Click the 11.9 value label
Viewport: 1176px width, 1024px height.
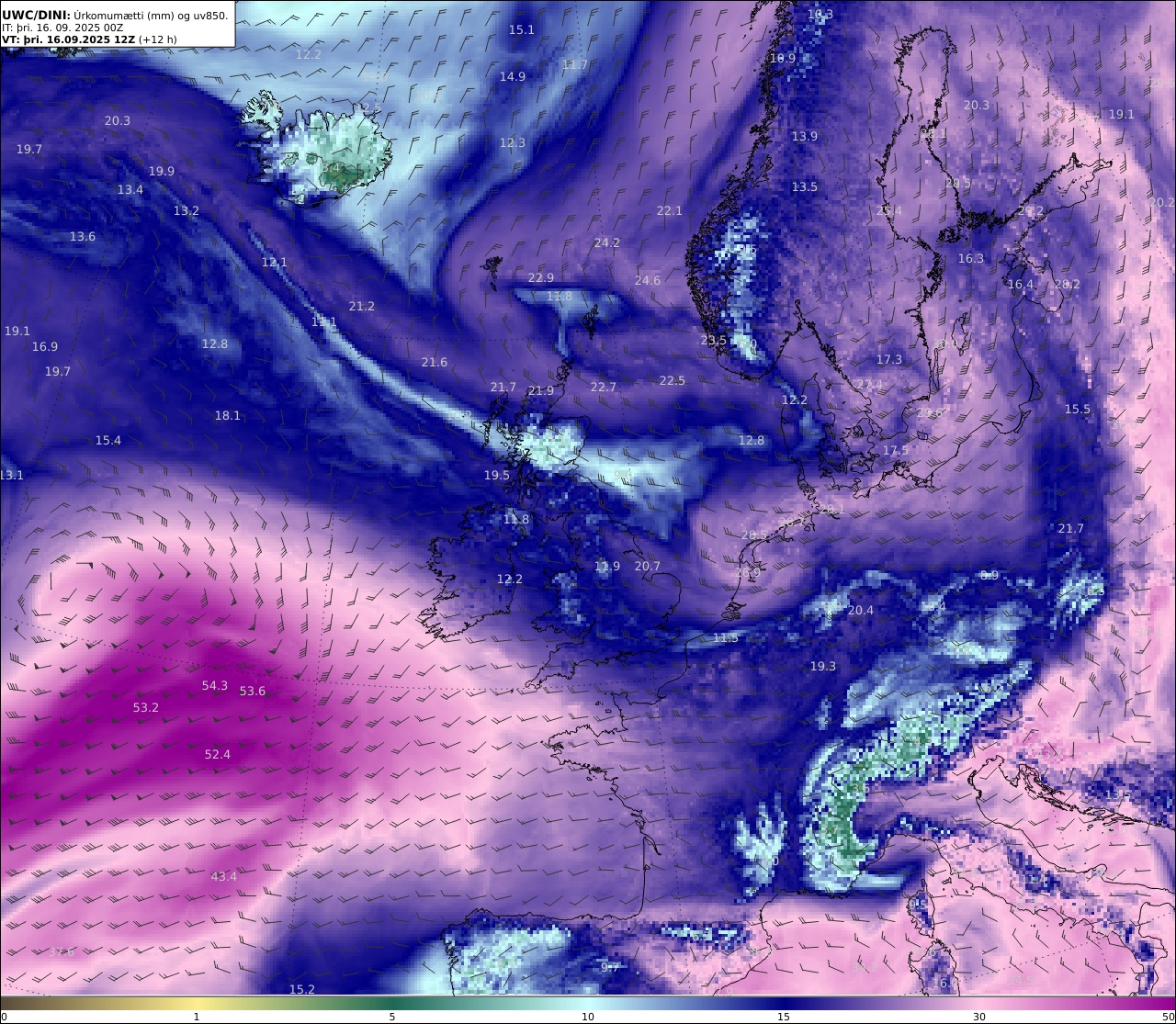[607, 567]
